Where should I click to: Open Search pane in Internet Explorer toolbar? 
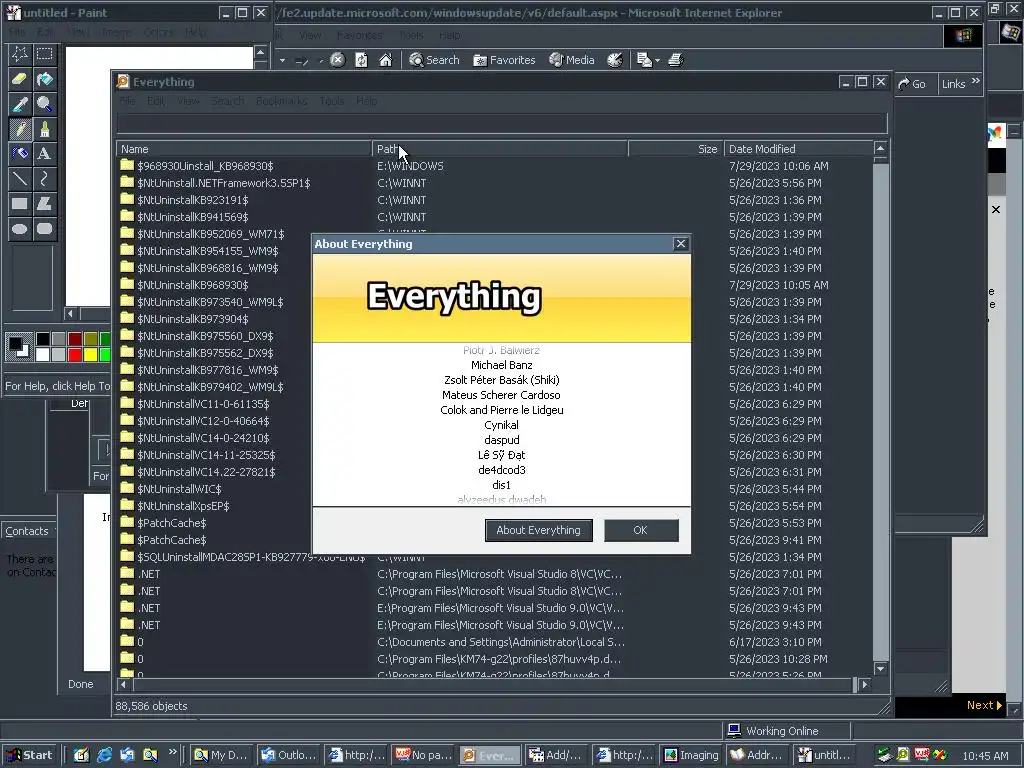[x=434, y=60]
